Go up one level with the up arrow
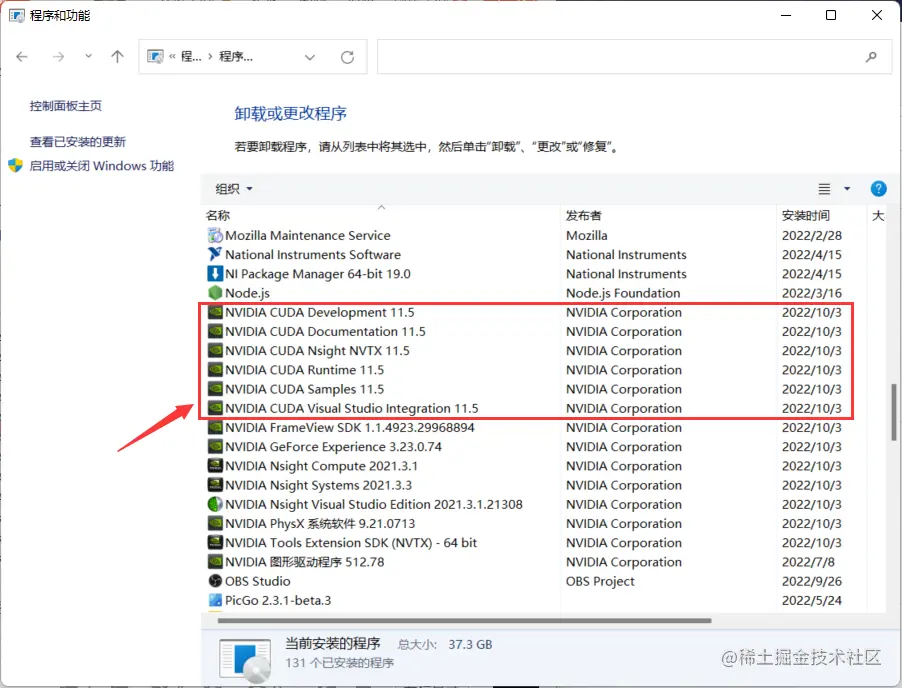Image resolution: width=902 pixels, height=688 pixels. [x=117, y=56]
